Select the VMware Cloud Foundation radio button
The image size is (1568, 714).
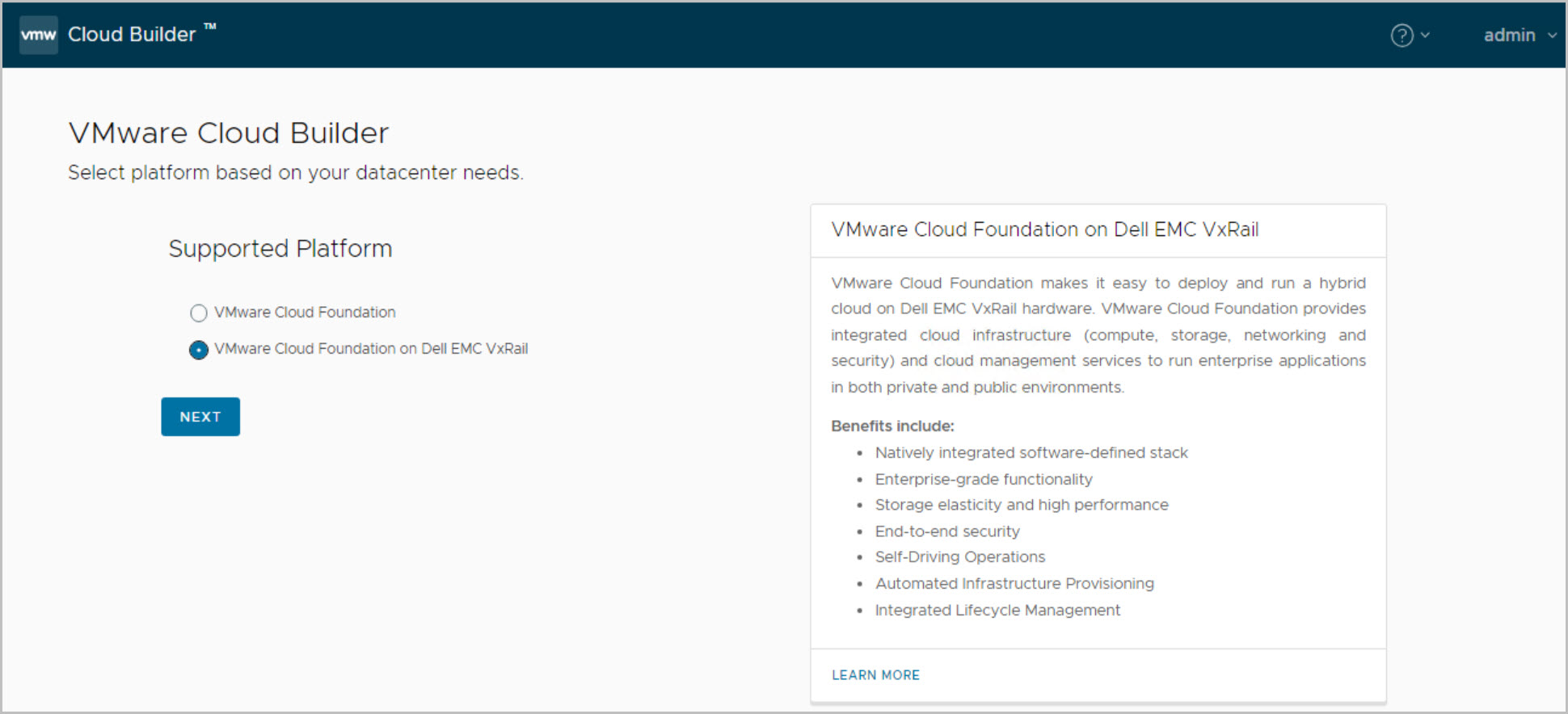click(199, 313)
